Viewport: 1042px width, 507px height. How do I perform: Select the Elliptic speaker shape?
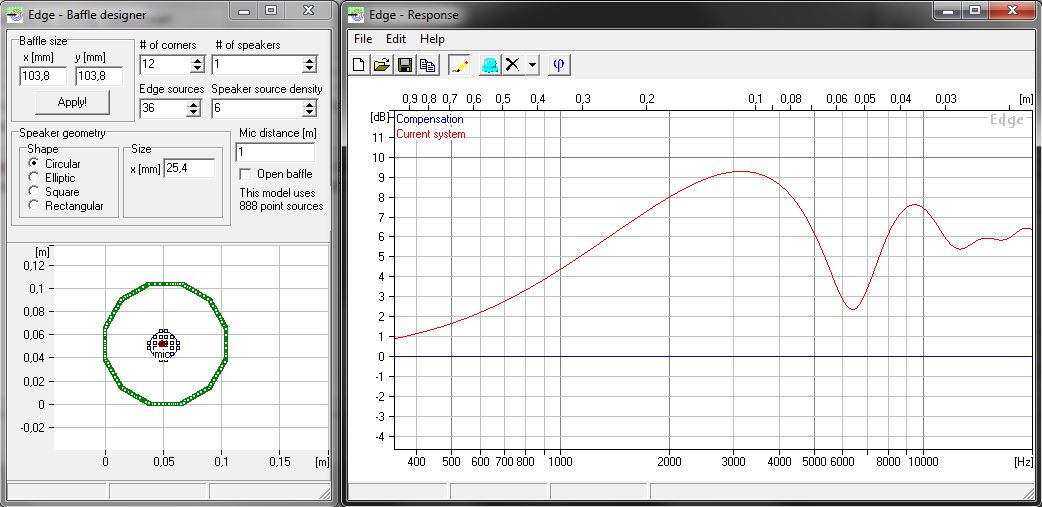tap(34, 178)
